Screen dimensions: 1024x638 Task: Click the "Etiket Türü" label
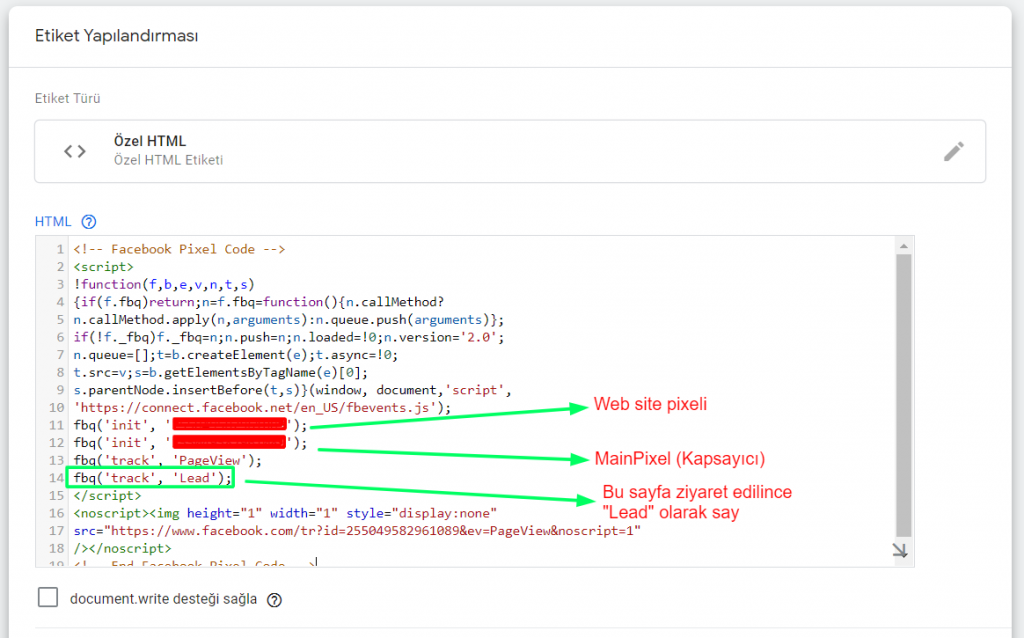click(x=67, y=99)
